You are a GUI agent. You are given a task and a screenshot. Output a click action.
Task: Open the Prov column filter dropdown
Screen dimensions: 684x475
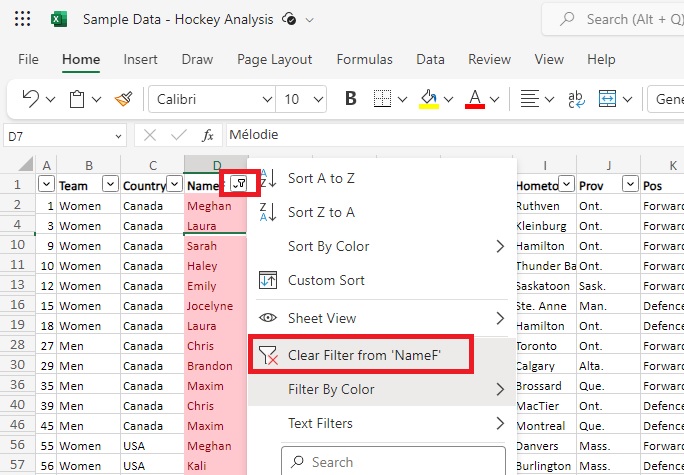pos(630,184)
